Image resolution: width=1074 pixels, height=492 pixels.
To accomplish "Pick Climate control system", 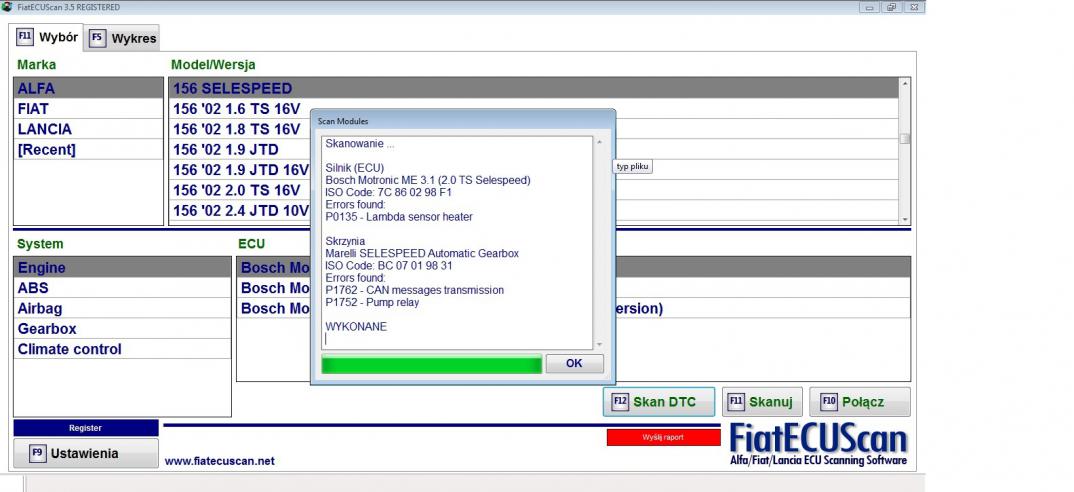I will pos(122,349).
